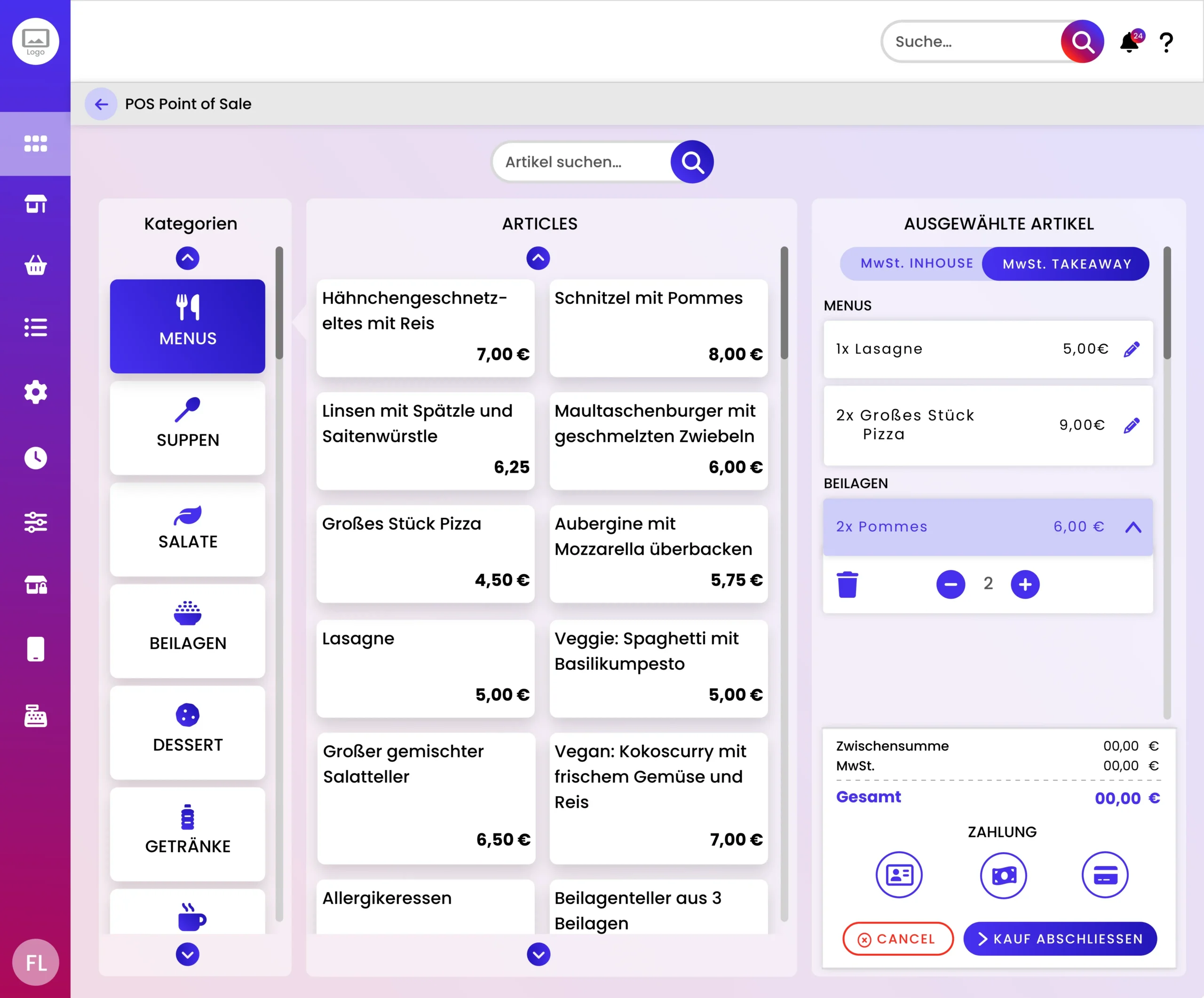Select the BEILAGEN category
Screen dimensions: 1204x998
coord(188,631)
